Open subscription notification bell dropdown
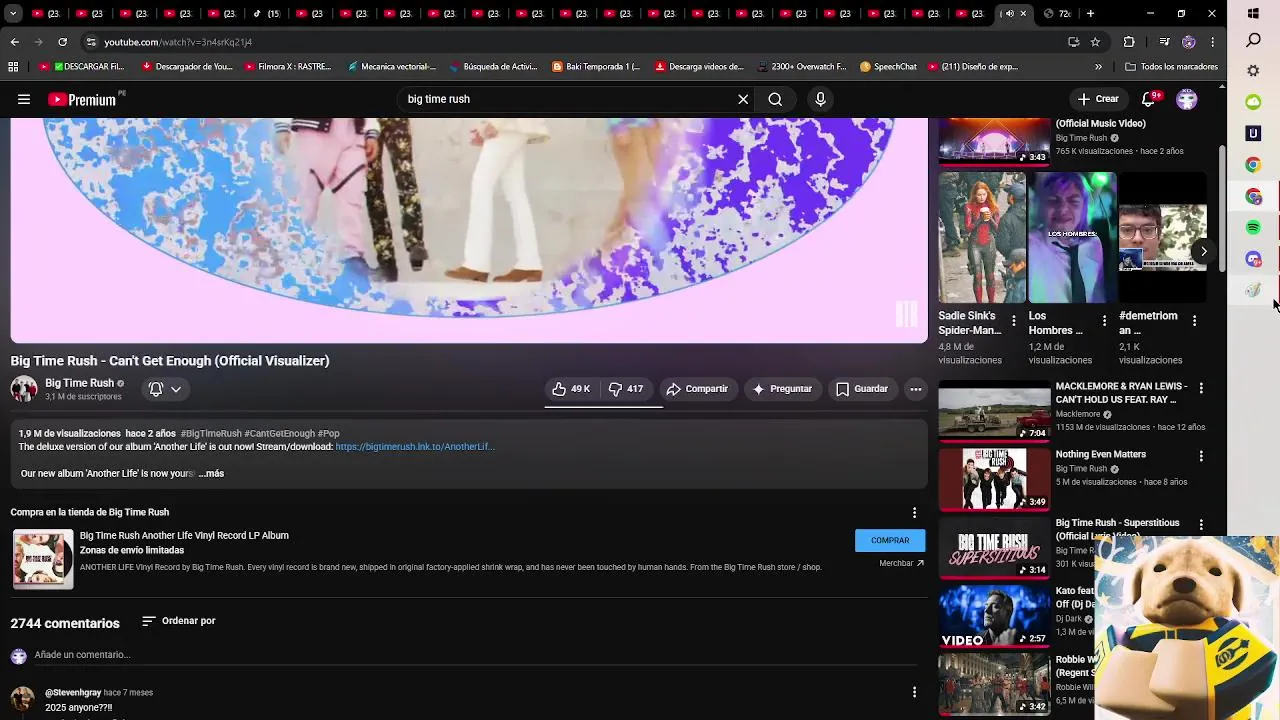The image size is (1280, 720). pyautogui.click(x=165, y=389)
